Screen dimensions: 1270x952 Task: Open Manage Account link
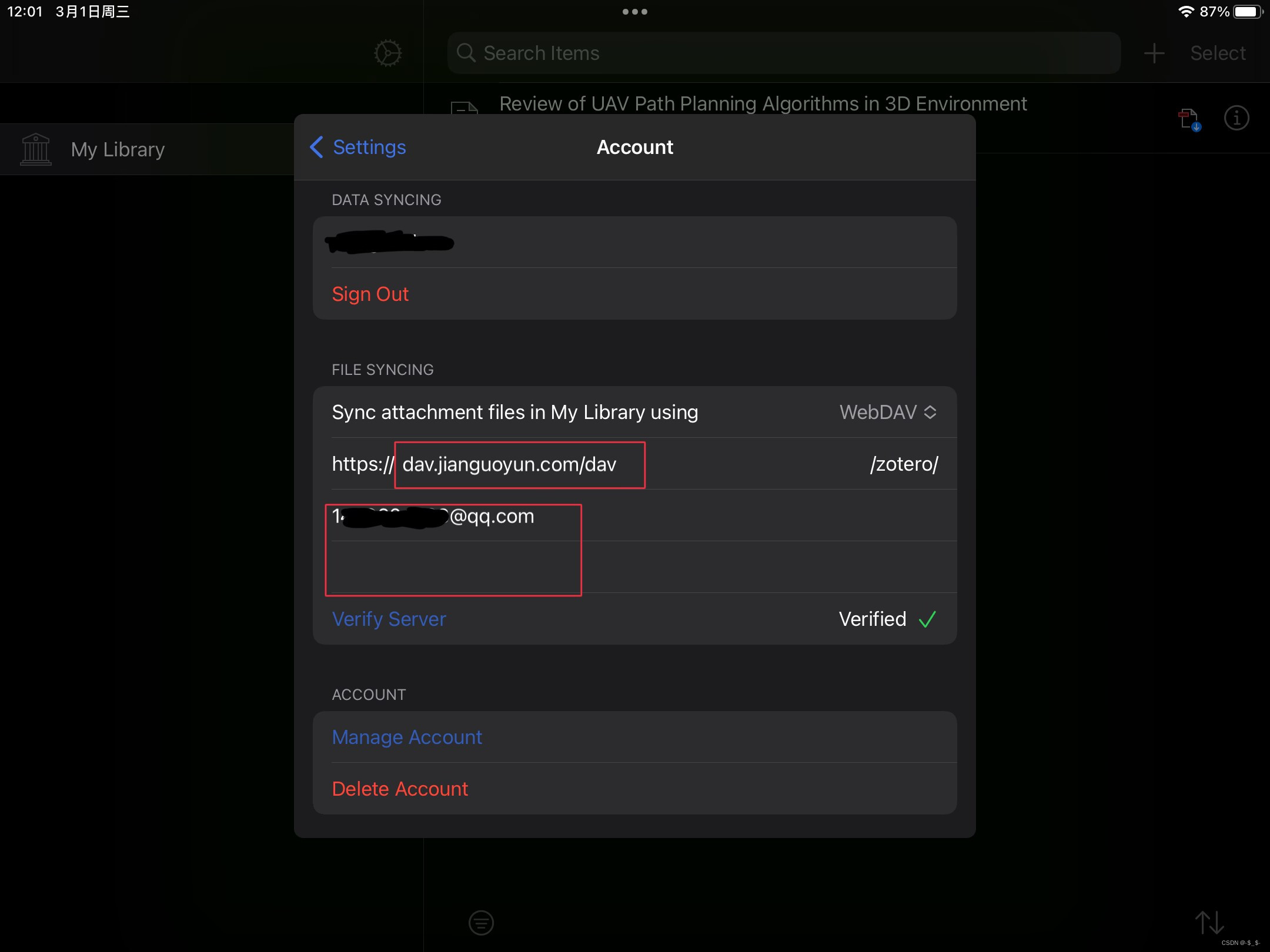[407, 737]
